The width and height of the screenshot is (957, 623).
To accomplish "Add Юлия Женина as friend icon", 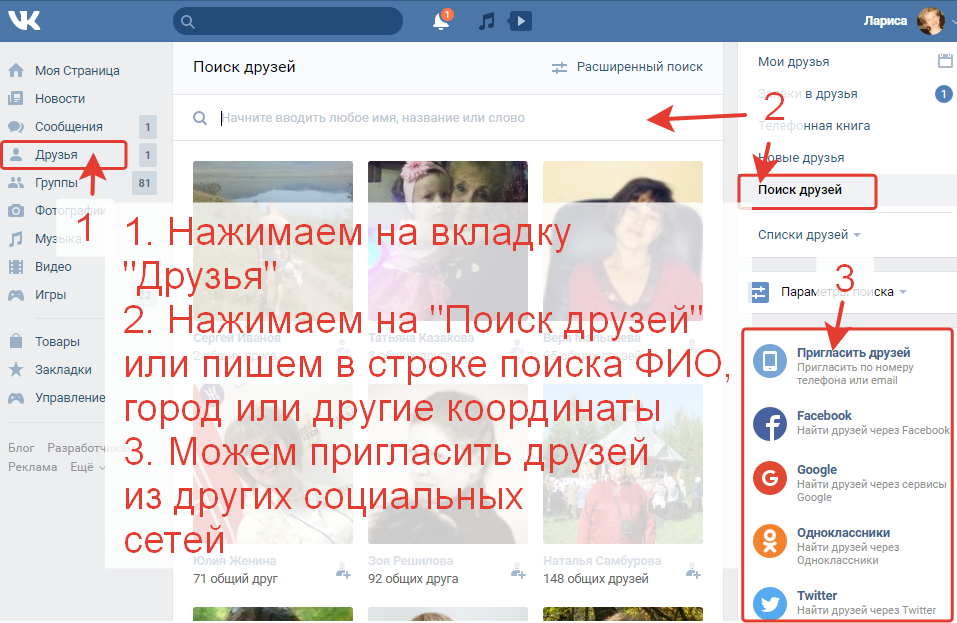I will pos(343,572).
